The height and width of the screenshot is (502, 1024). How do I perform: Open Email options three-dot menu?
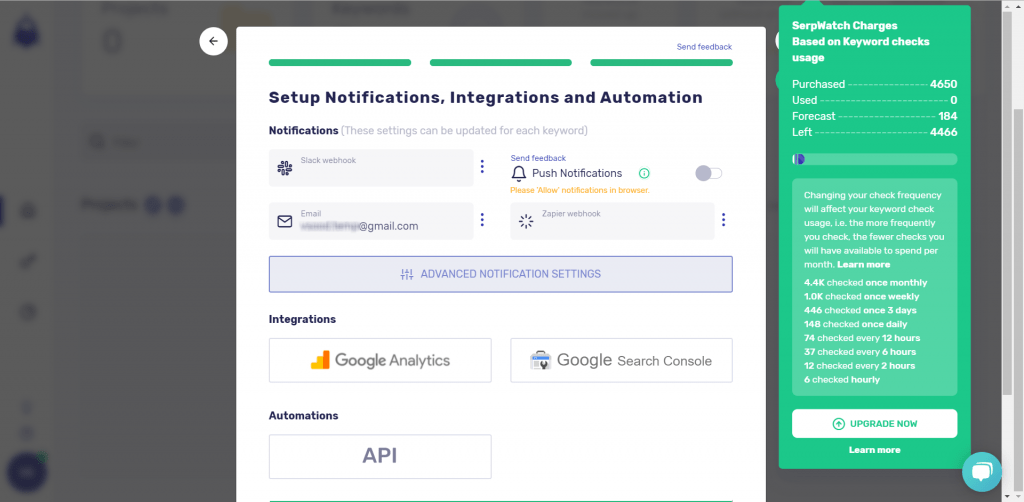point(482,220)
